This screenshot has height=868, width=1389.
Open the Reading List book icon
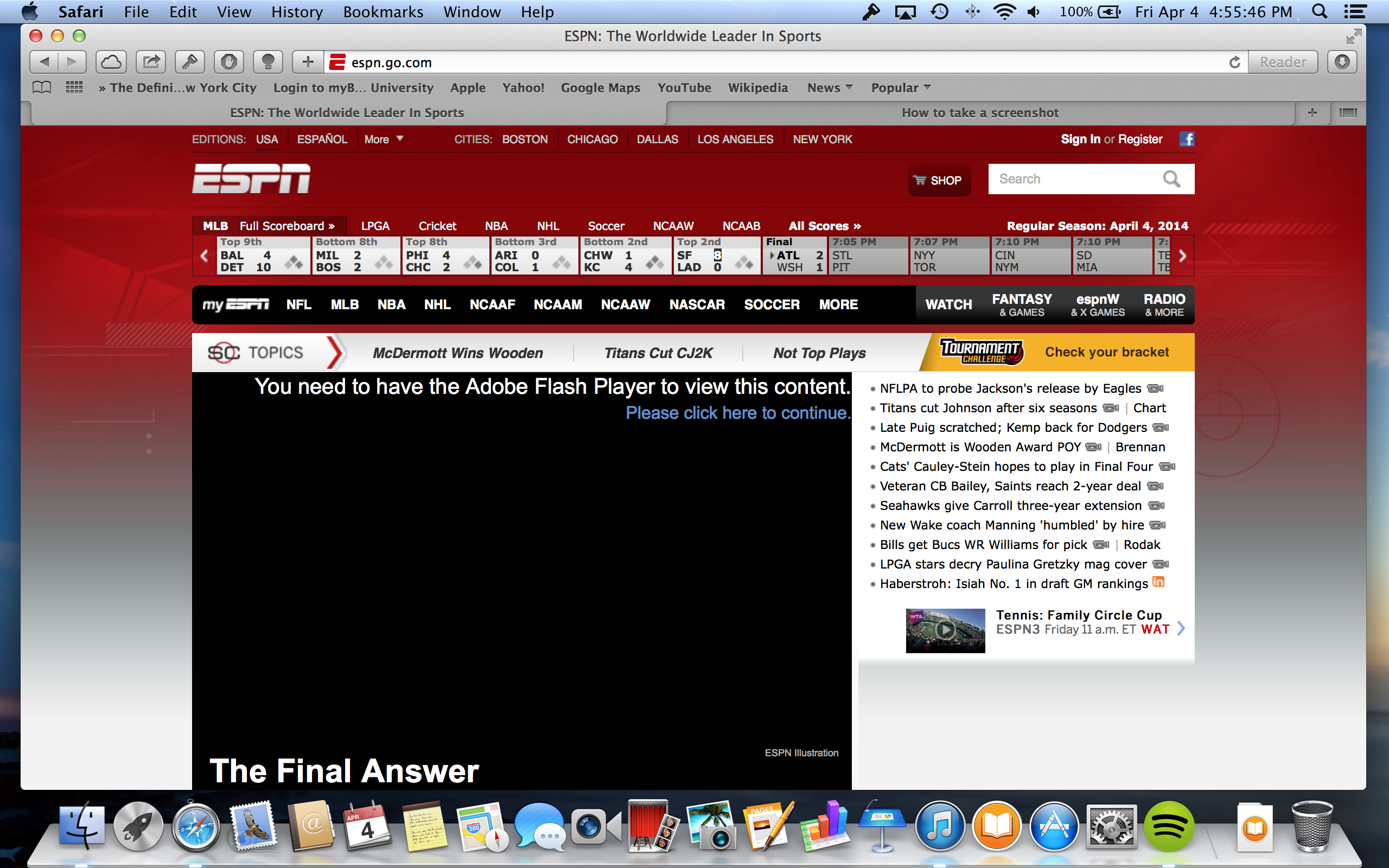click(x=42, y=88)
